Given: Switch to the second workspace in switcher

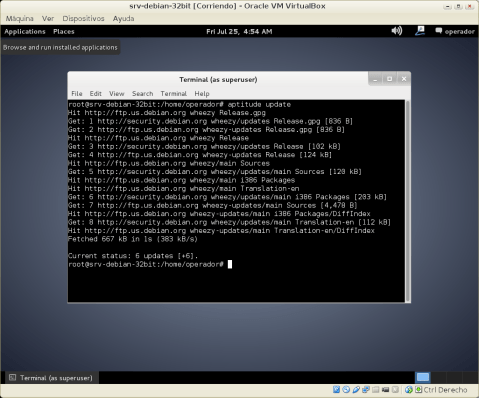Looking at the screenshot, I should click(x=439, y=377).
